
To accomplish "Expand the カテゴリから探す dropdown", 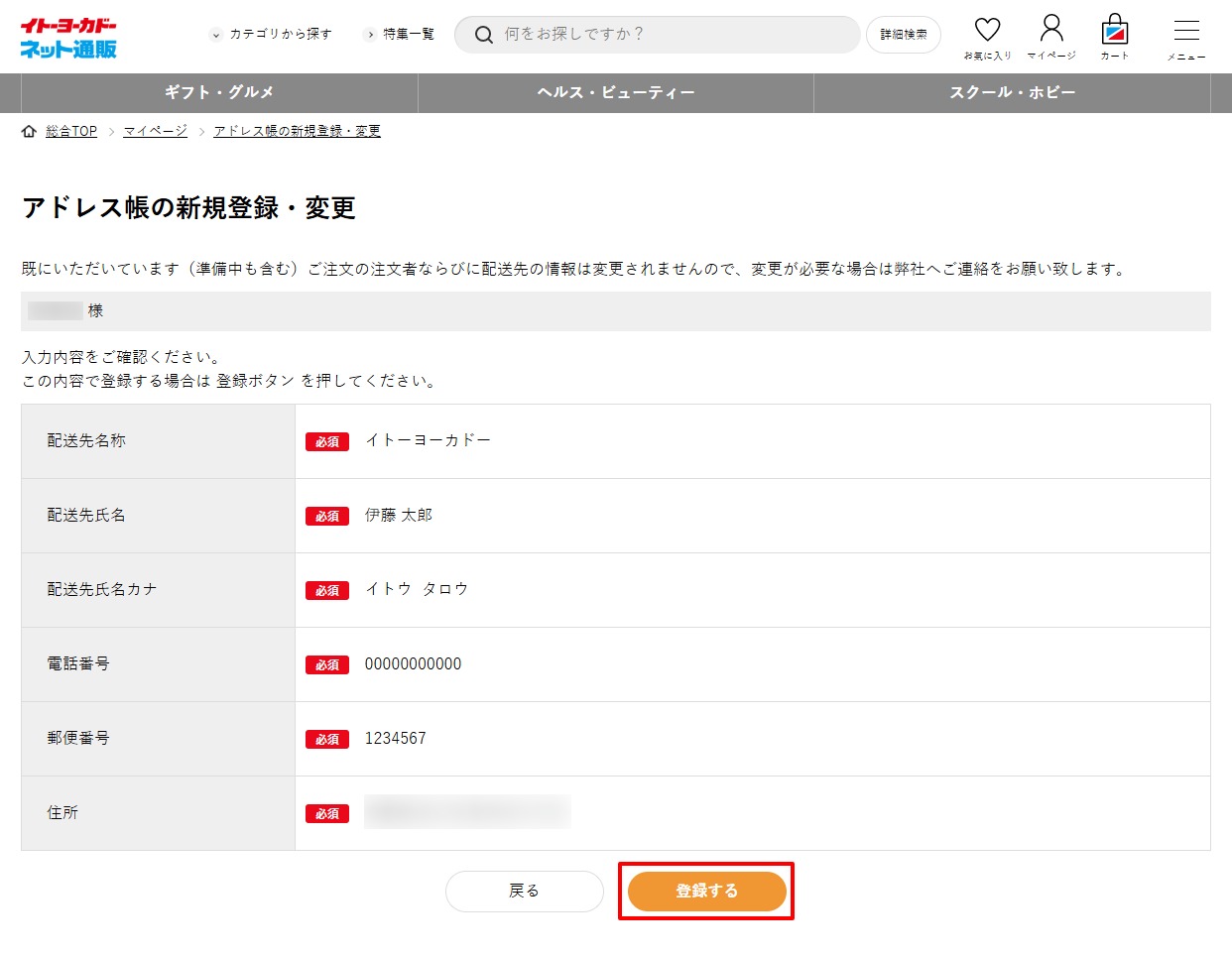I will [272, 34].
